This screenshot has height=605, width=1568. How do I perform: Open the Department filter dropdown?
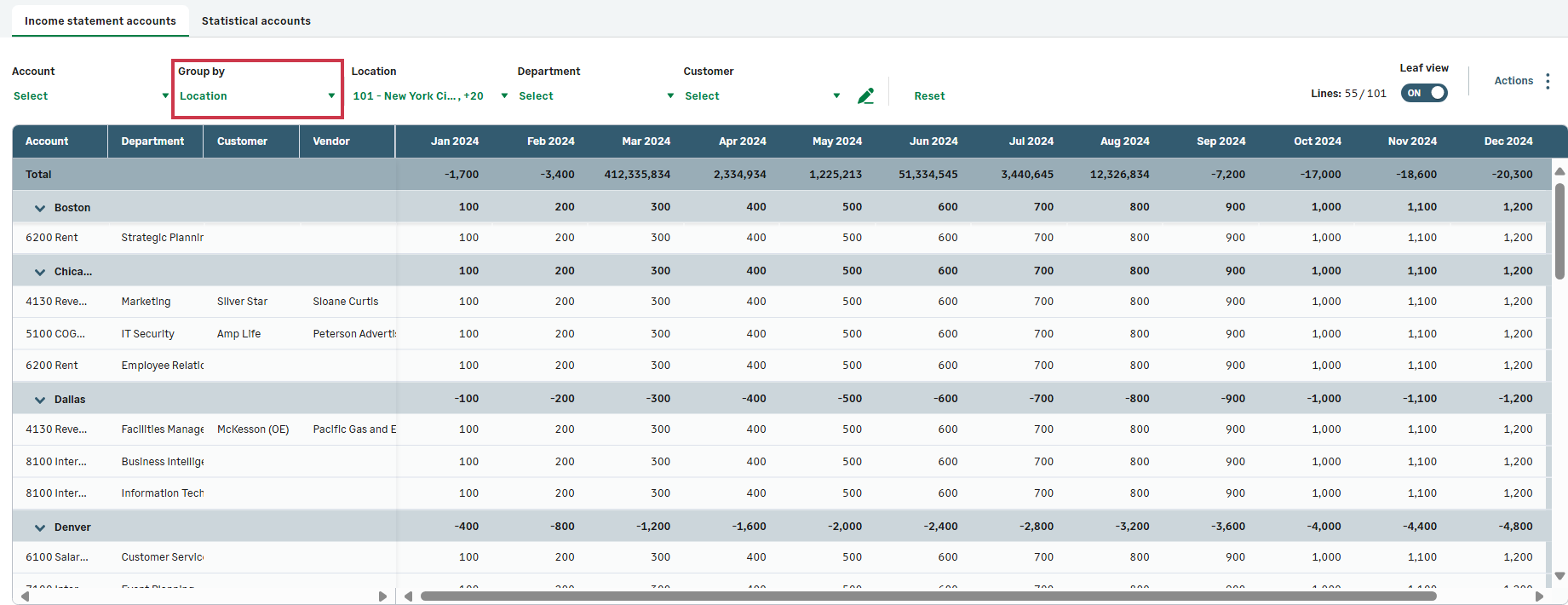[595, 96]
